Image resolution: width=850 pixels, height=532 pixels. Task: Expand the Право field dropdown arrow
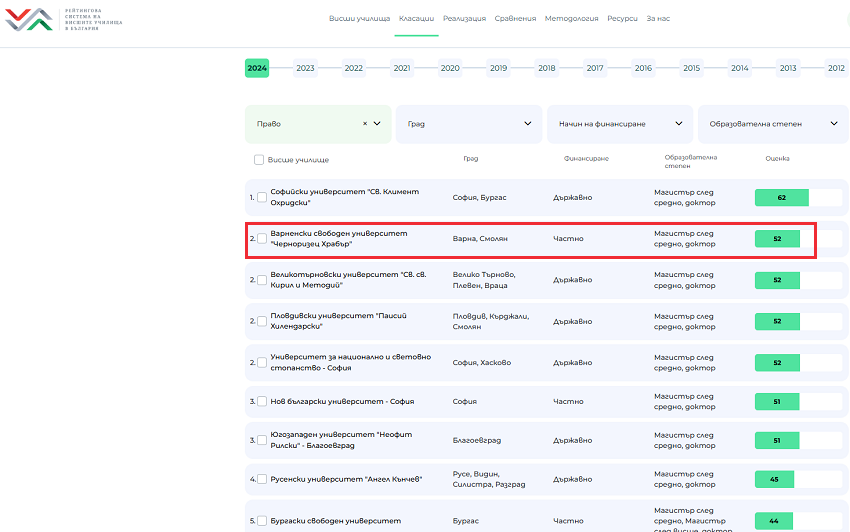(x=377, y=124)
